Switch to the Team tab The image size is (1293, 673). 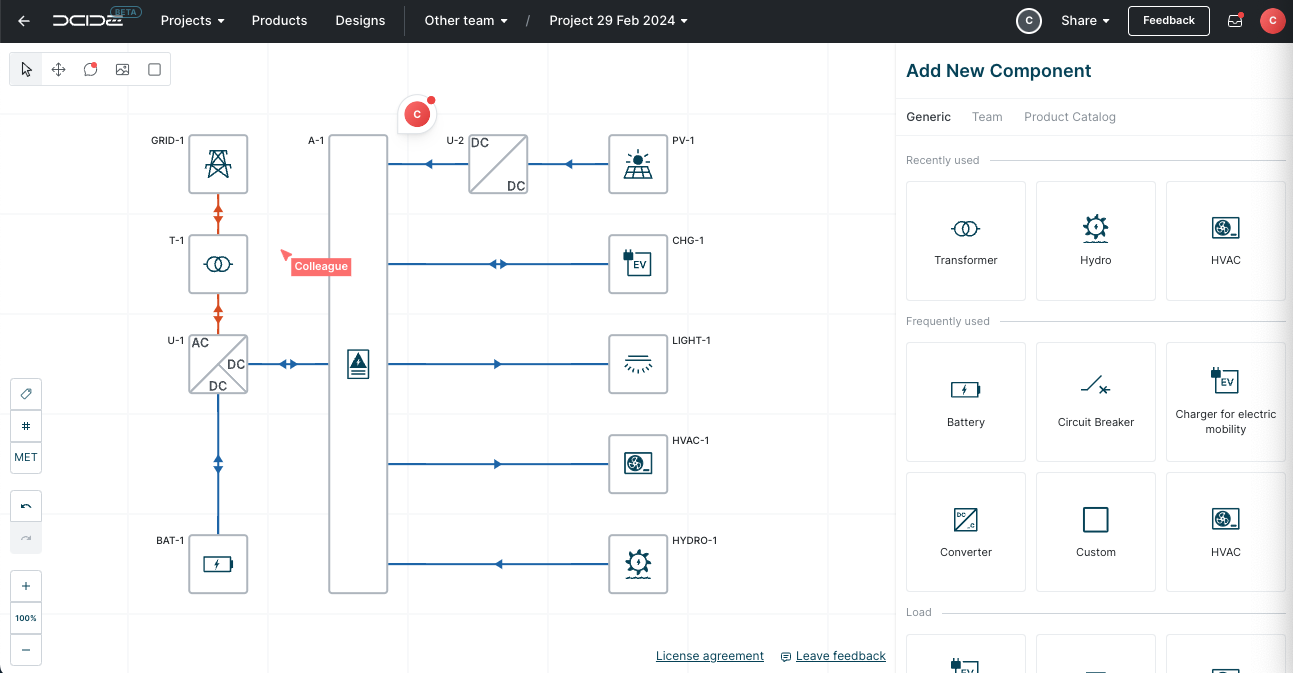987,117
